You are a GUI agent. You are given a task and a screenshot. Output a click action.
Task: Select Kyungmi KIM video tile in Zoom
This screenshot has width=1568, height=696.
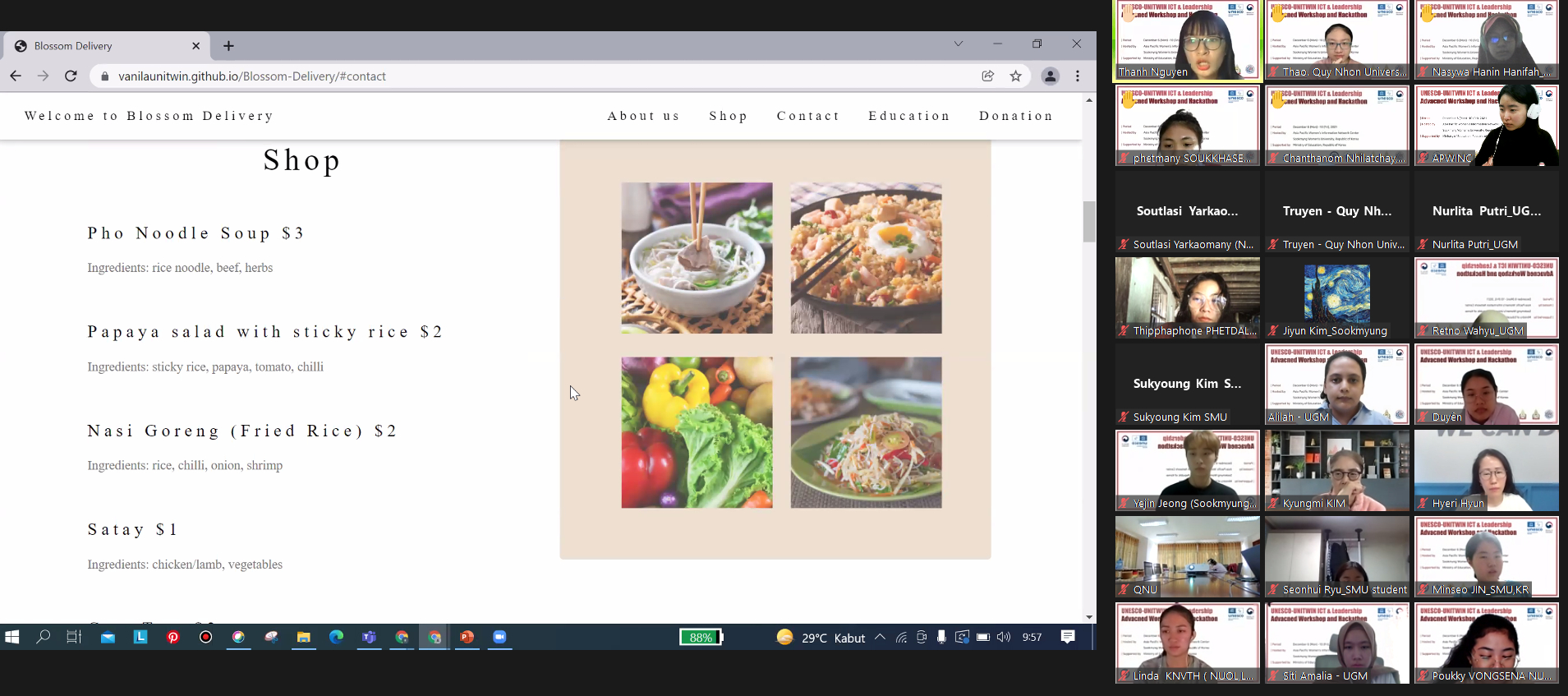pyautogui.click(x=1336, y=471)
